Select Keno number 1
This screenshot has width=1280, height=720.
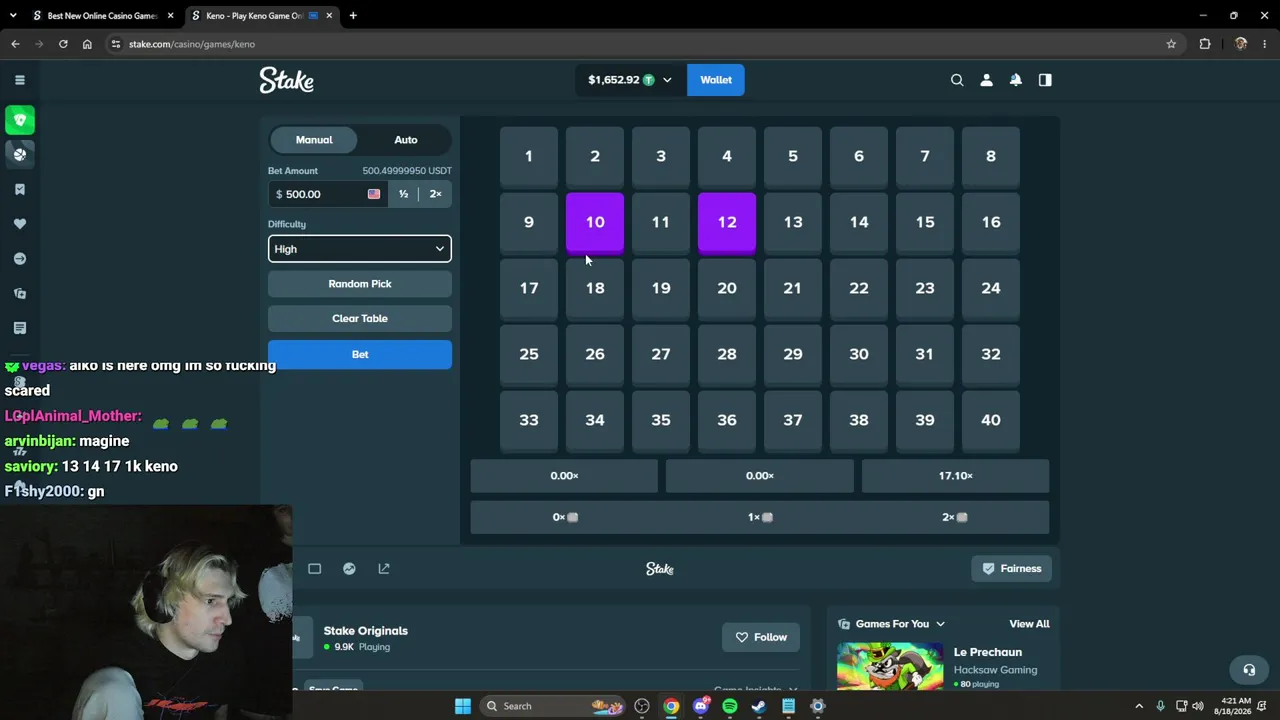click(x=529, y=157)
